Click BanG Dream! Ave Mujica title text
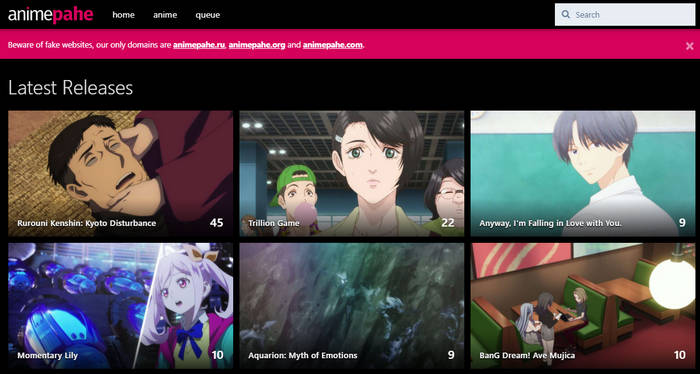Screen dimensions: 700x374 pos(527,356)
